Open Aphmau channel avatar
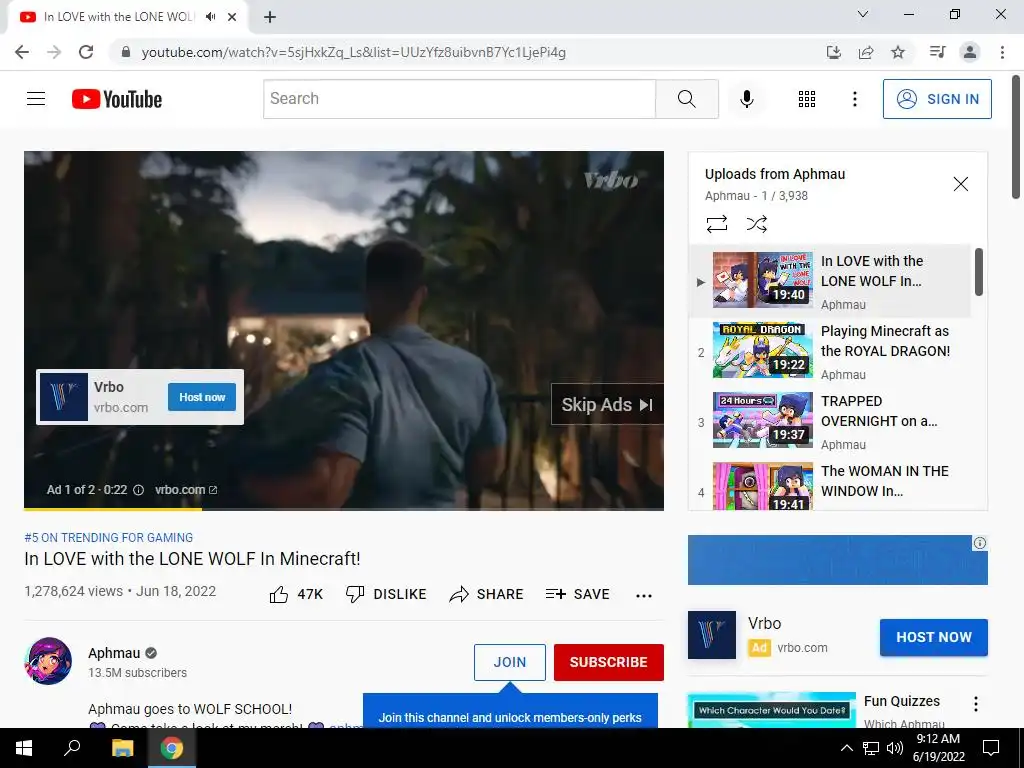 tap(48, 661)
